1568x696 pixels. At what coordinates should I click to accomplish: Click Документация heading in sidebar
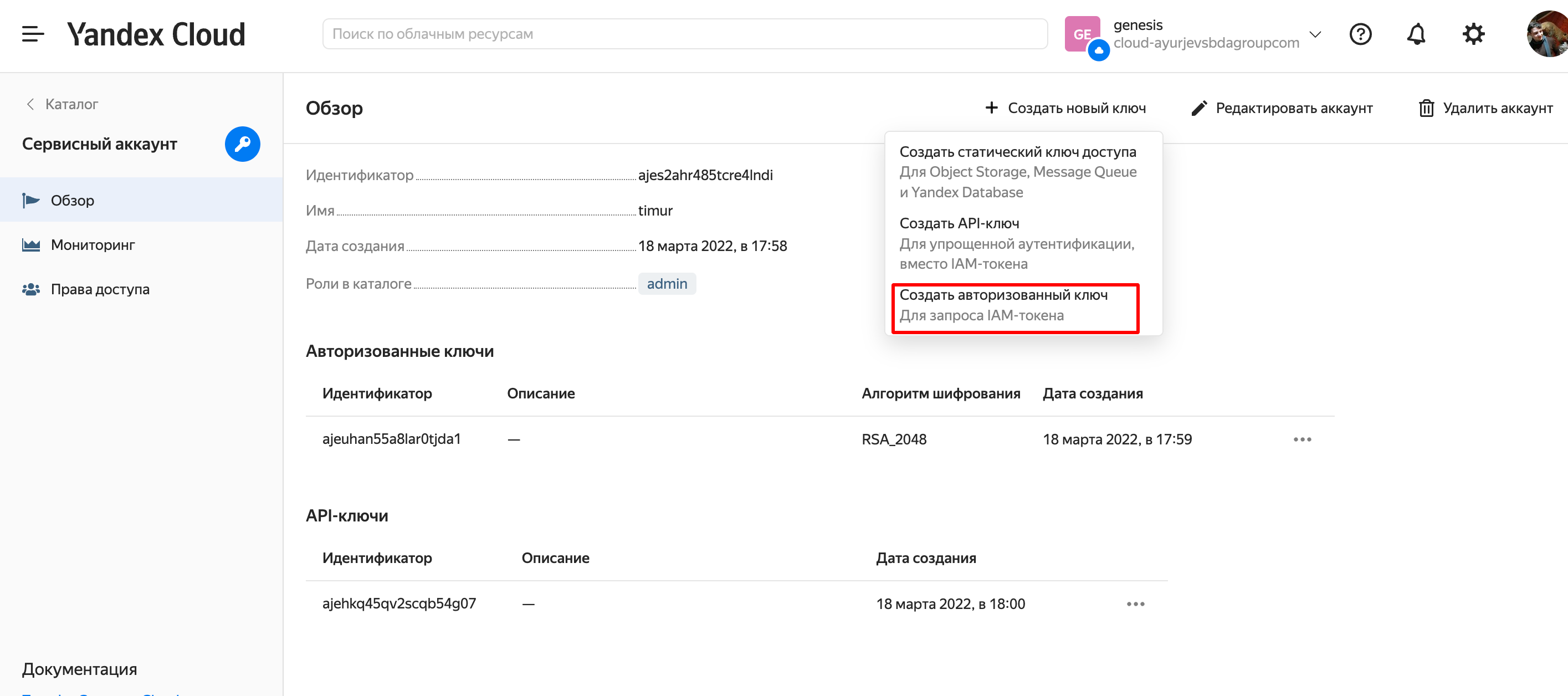pos(79,669)
